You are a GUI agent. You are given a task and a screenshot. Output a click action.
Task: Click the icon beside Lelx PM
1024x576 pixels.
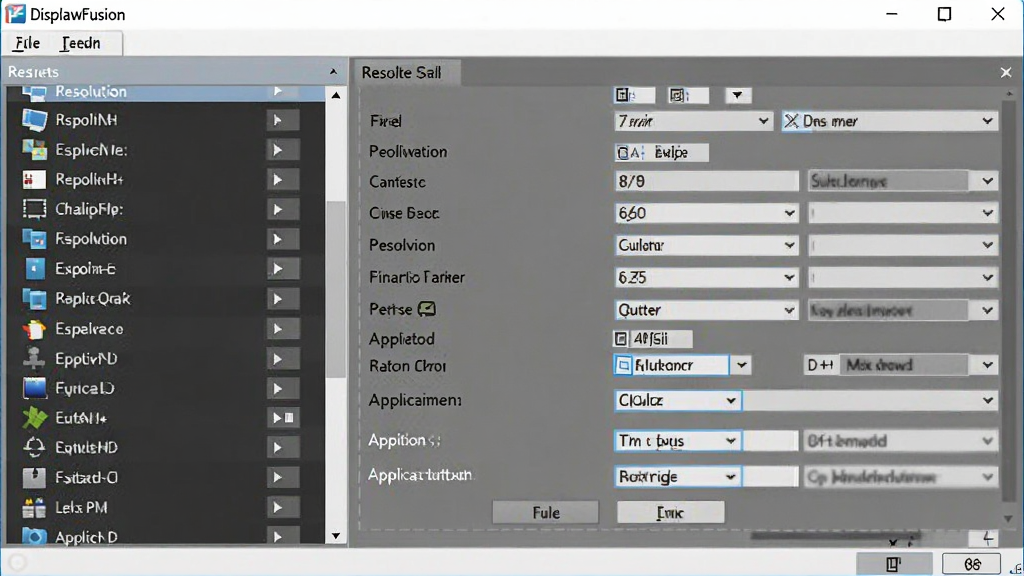pos(34,507)
